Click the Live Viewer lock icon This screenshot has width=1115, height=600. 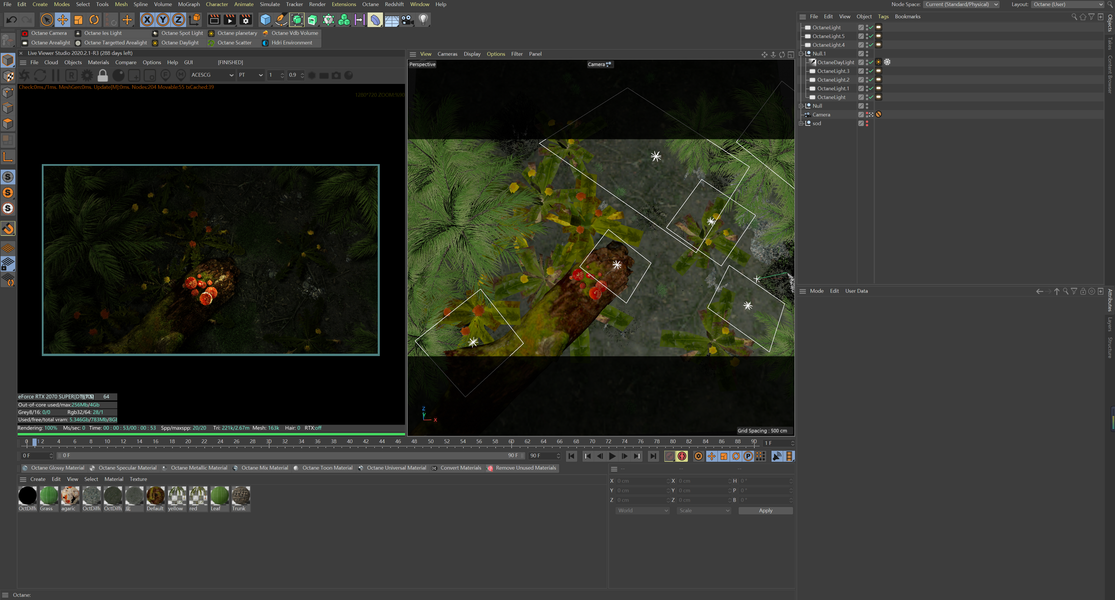102,75
